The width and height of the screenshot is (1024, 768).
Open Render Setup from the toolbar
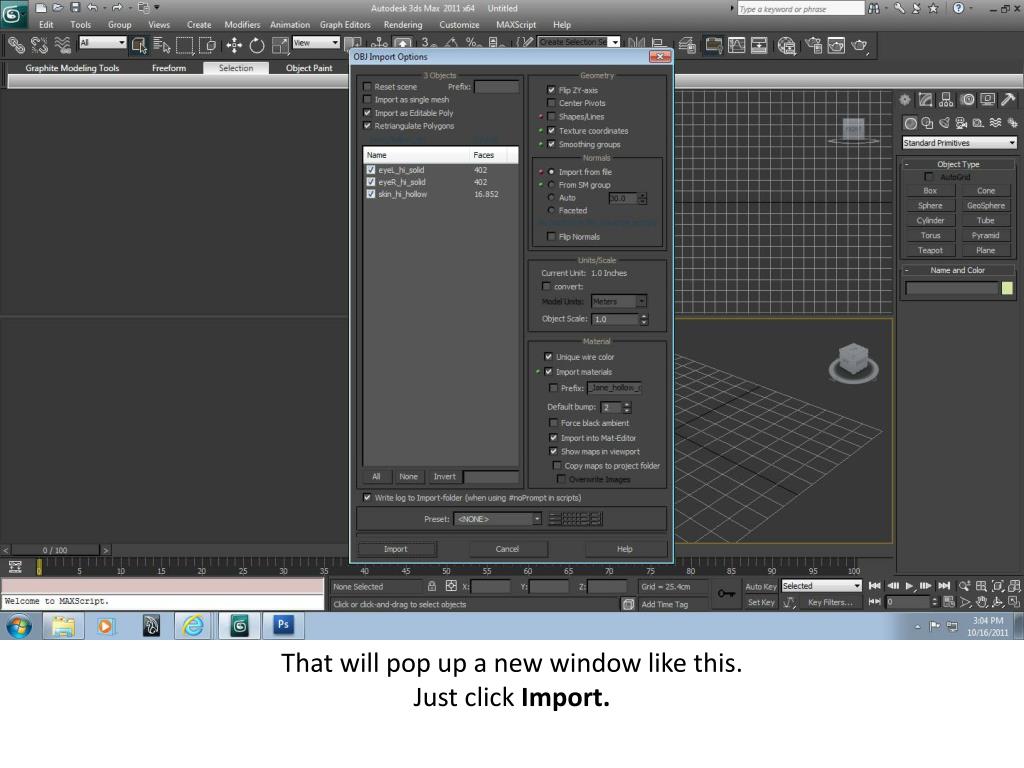coord(813,45)
